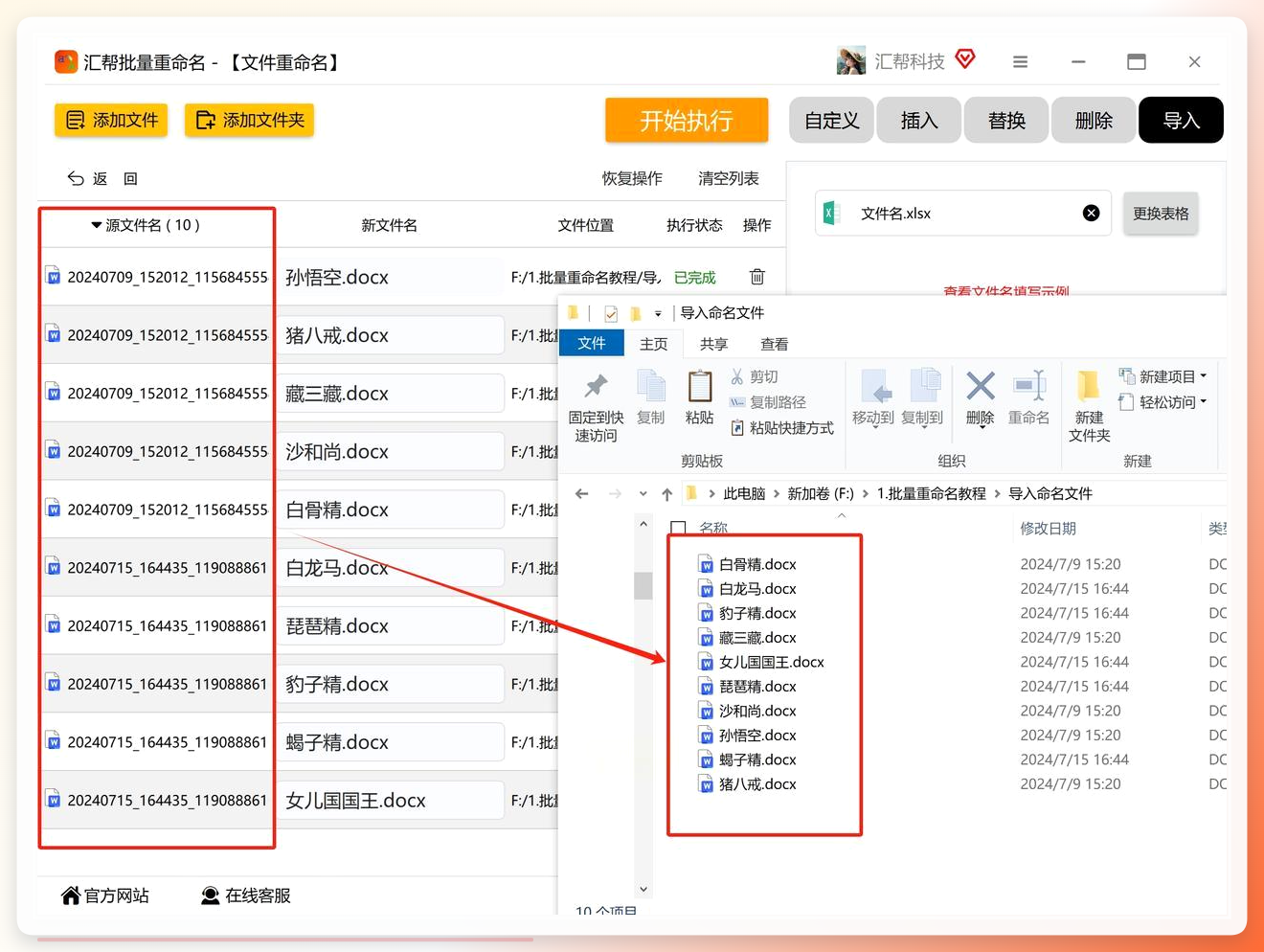Clear the 文件名.xlsx file with X icon
This screenshot has width=1264, height=952.
[x=1091, y=213]
